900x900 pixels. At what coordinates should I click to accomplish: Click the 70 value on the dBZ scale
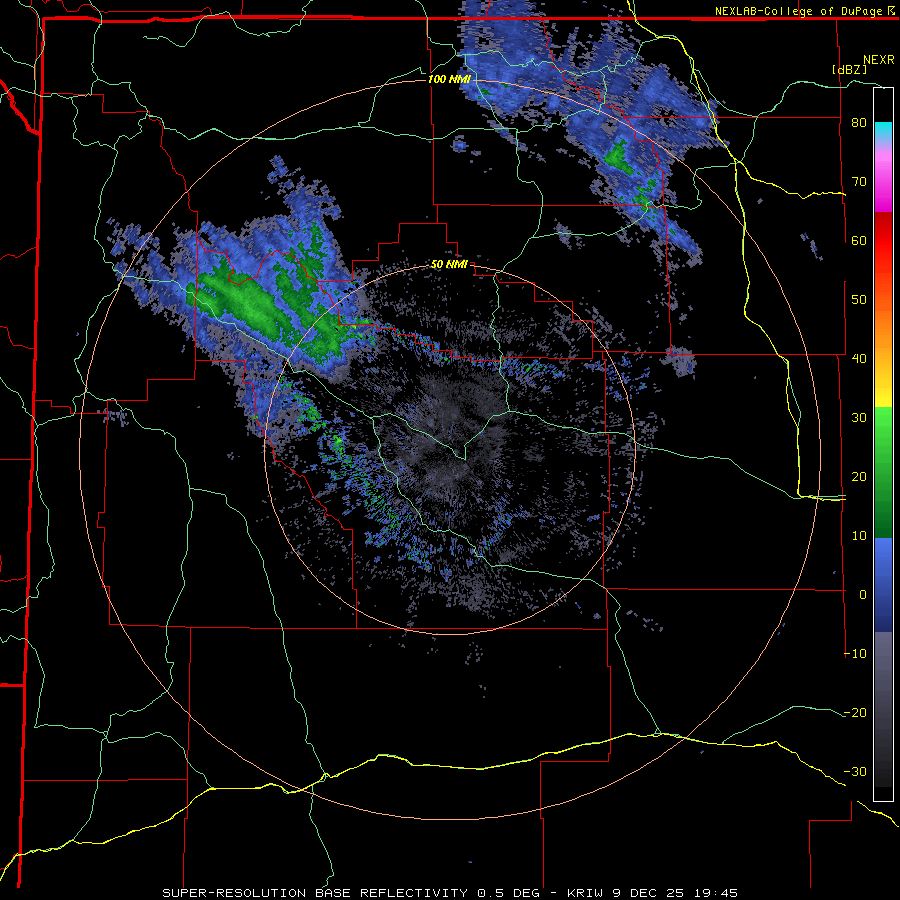pyautogui.click(x=859, y=181)
